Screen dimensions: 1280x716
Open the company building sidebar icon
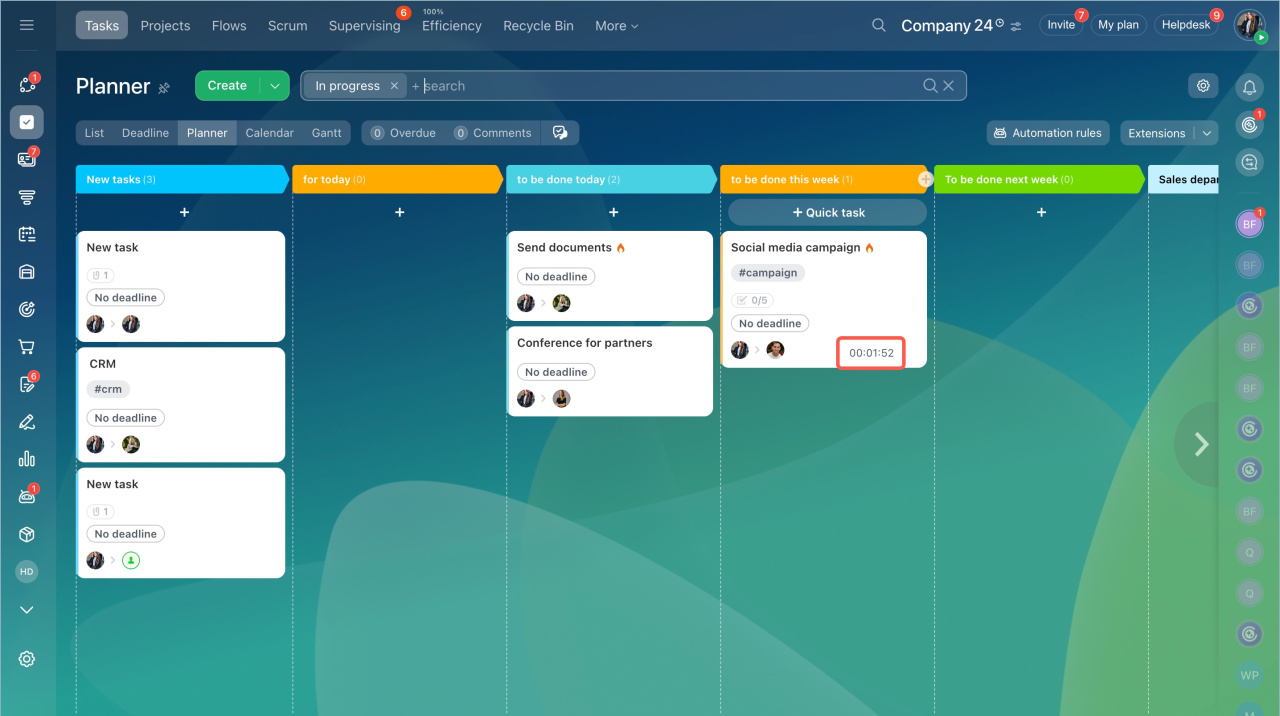click(27, 272)
